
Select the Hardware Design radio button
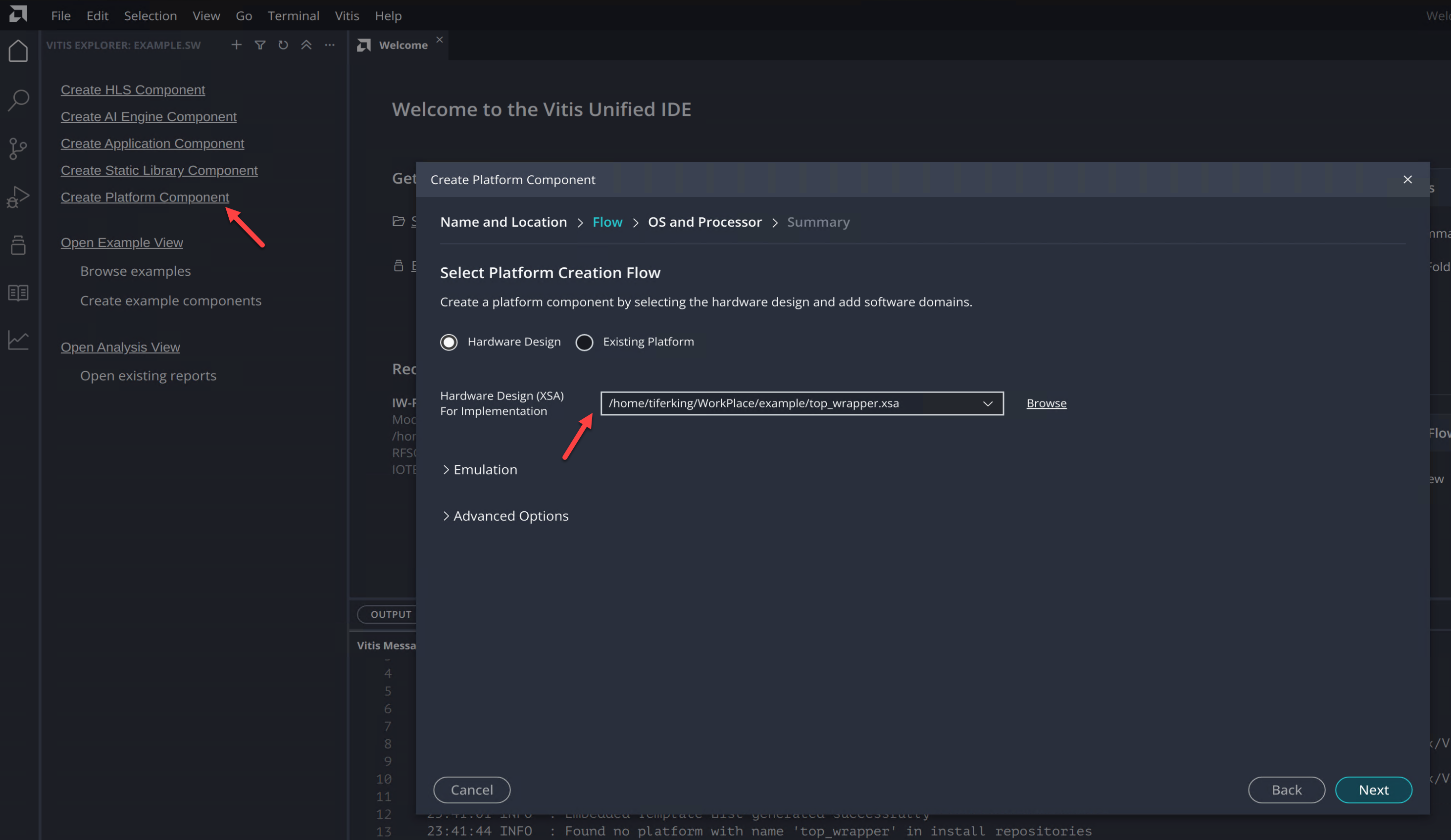pos(449,342)
